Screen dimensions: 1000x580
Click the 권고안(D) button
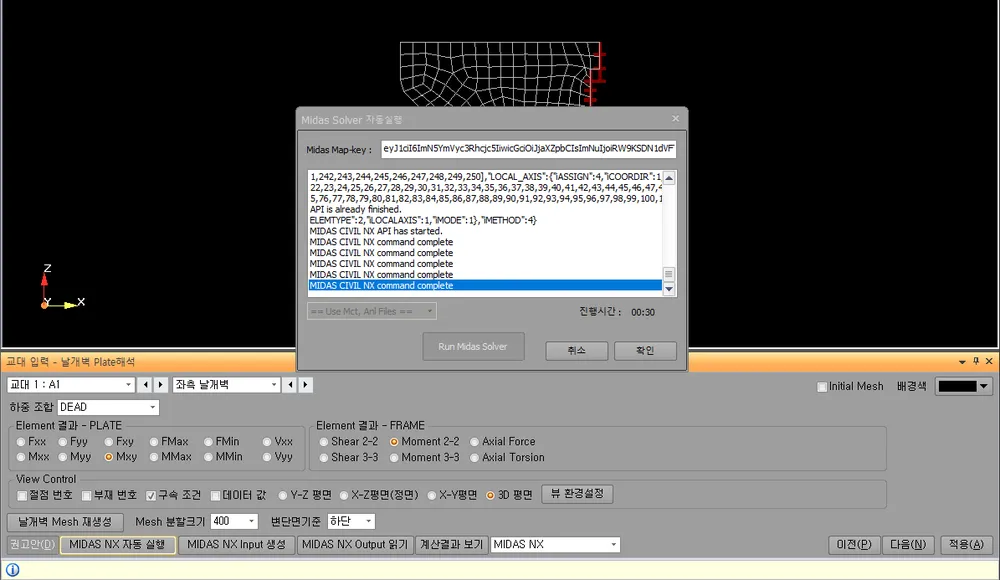click(x=32, y=544)
